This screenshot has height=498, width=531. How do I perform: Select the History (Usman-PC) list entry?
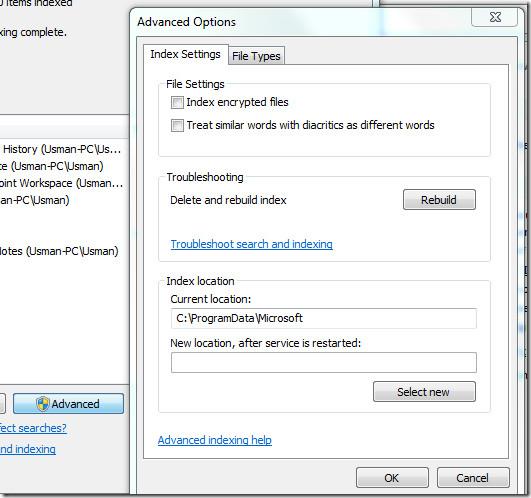click(x=61, y=149)
